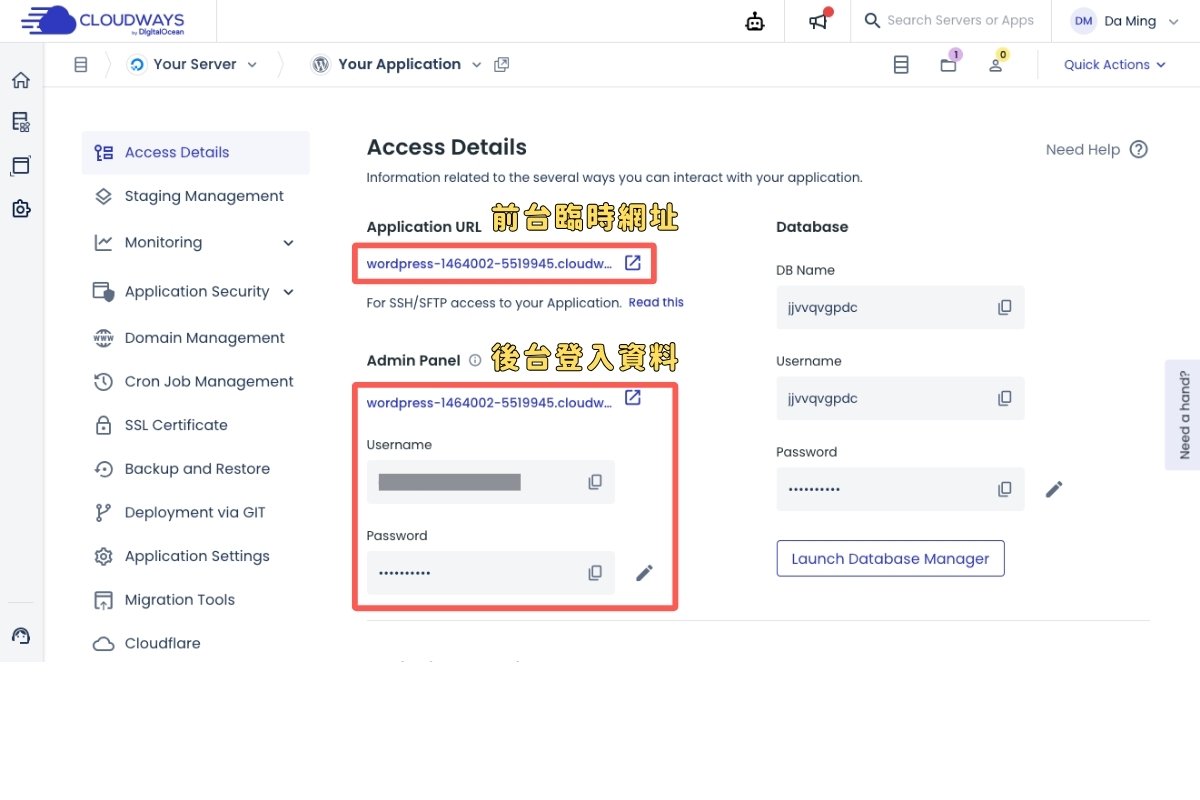Click Launch Database Manager button
The image size is (1200, 800).
point(890,559)
